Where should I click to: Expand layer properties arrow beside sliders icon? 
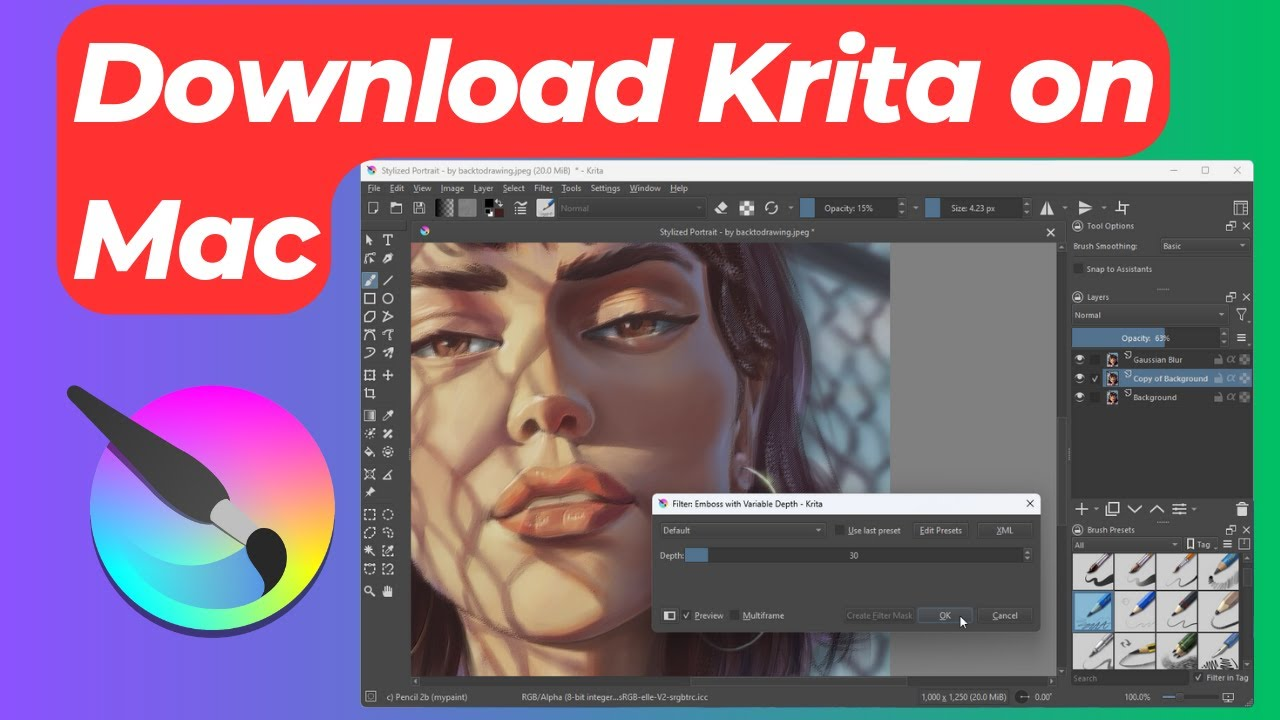coord(1194,509)
